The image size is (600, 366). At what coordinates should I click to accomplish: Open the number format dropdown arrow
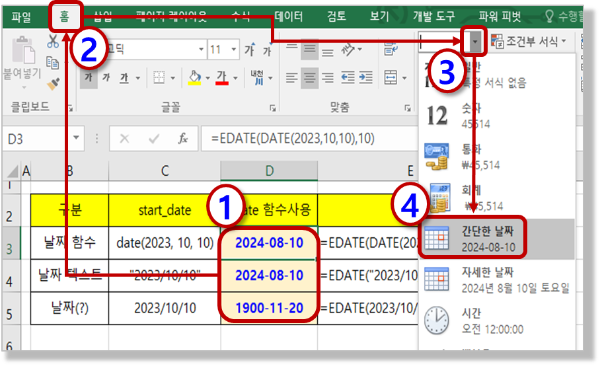(475, 41)
